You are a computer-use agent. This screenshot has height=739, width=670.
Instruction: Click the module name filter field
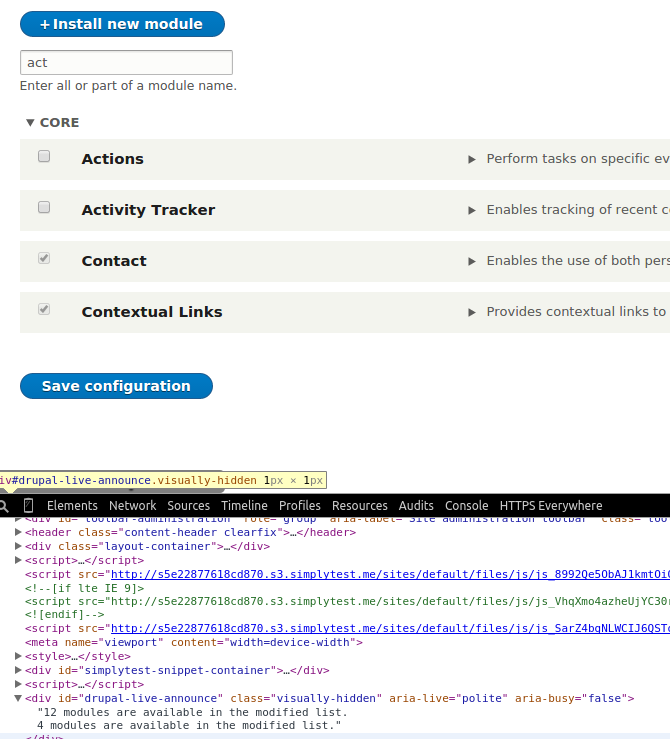click(126, 62)
